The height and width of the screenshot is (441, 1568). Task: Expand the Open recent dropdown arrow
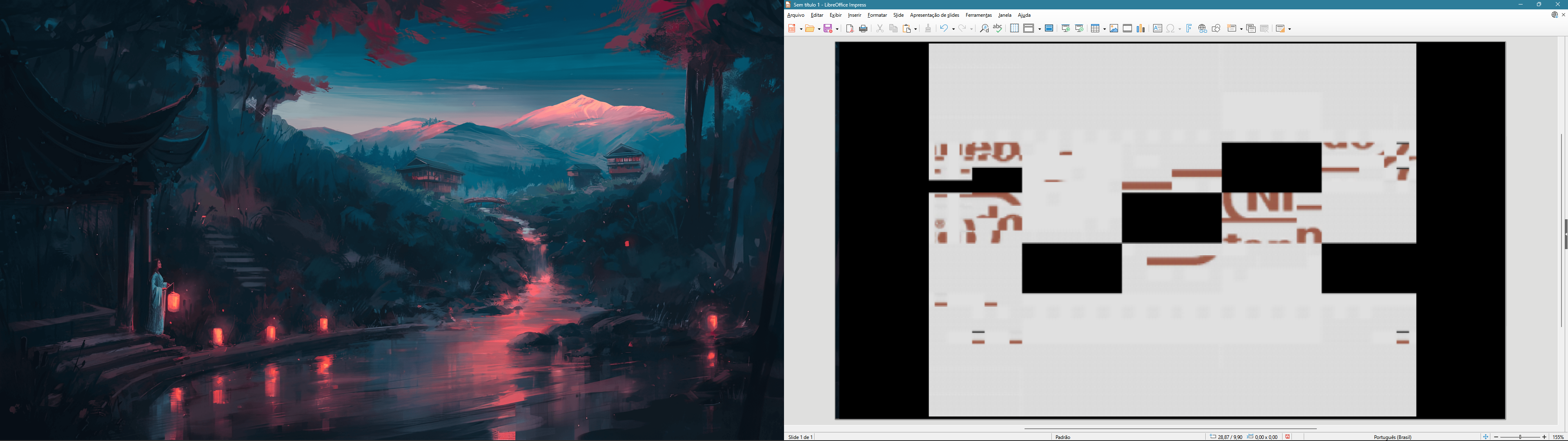(x=819, y=29)
